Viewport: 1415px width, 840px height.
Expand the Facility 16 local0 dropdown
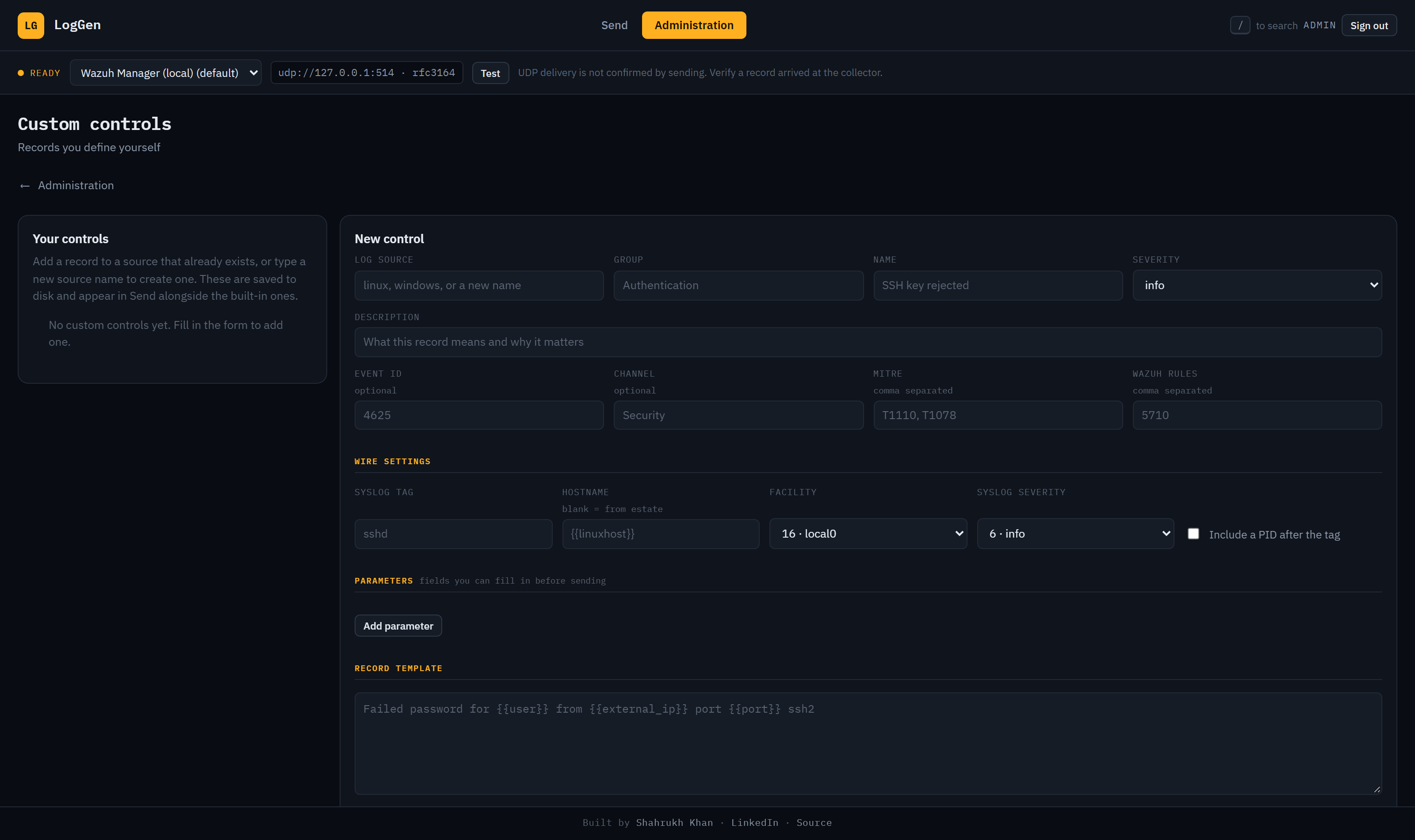pos(868,534)
